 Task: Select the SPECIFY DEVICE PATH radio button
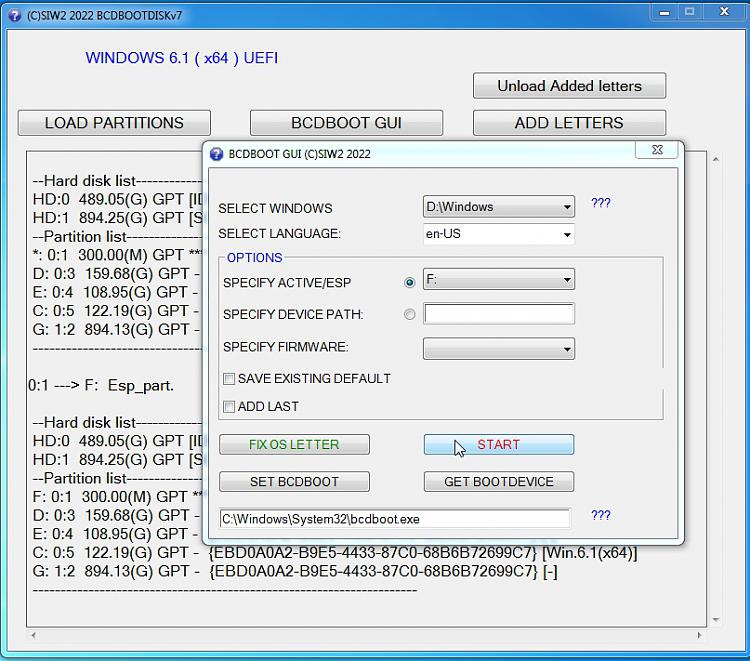pyautogui.click(x=409, y=314)
